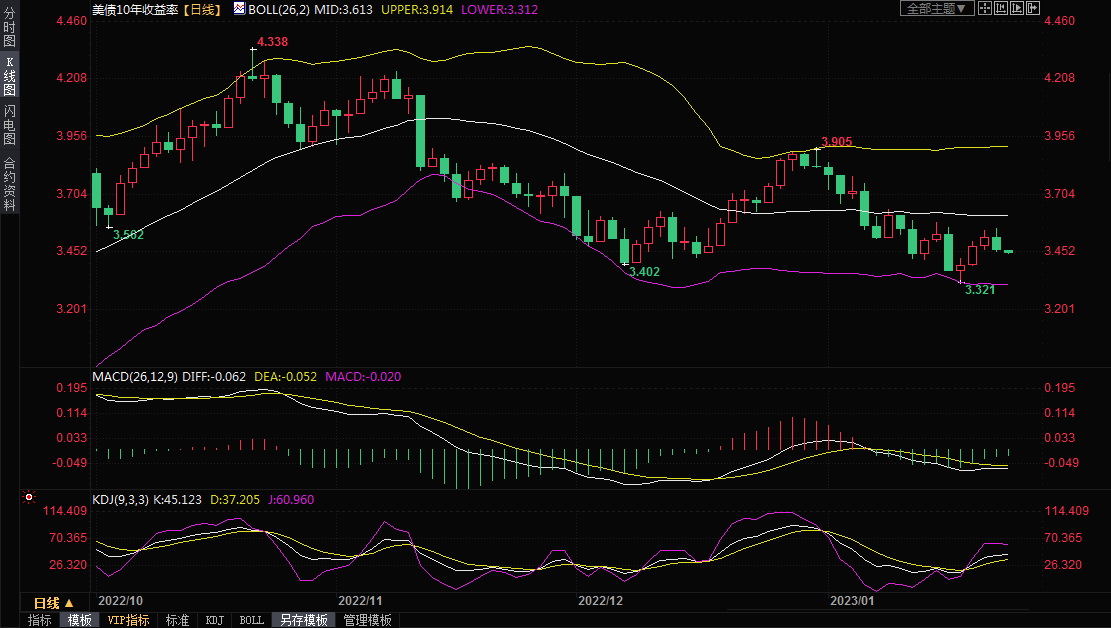Open 闪电图 view in sidebar
1111x628 pixels.
tap(9, 125)
